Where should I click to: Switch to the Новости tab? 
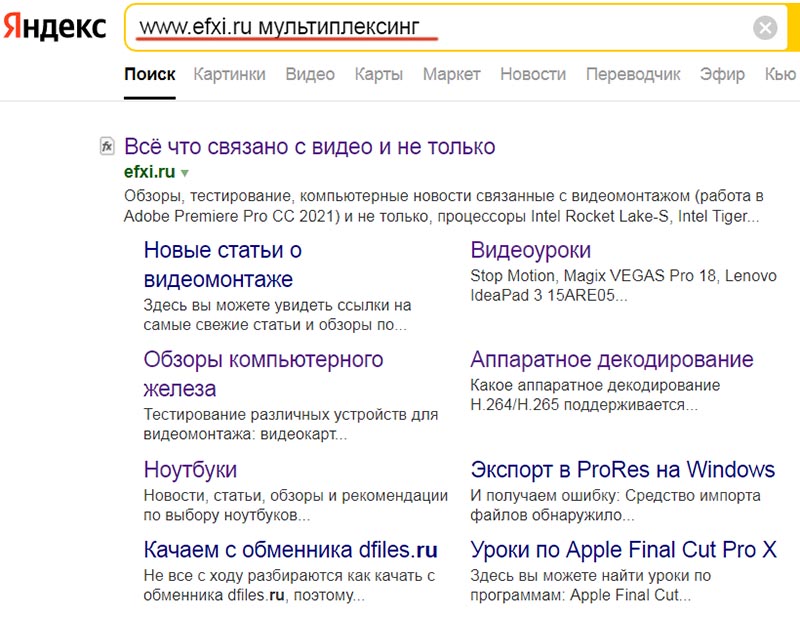[x=533, y=75]
